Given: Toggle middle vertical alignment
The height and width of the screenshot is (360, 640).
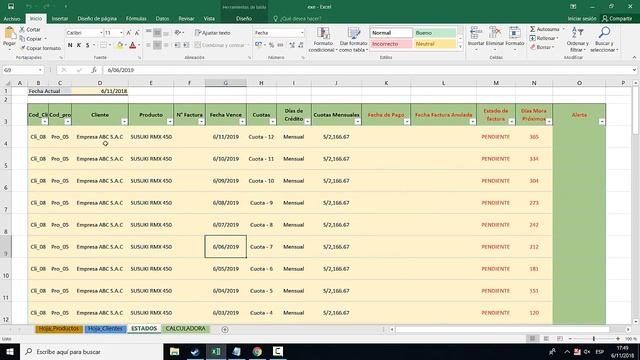Looking at the screenshot, I should 157,33.
